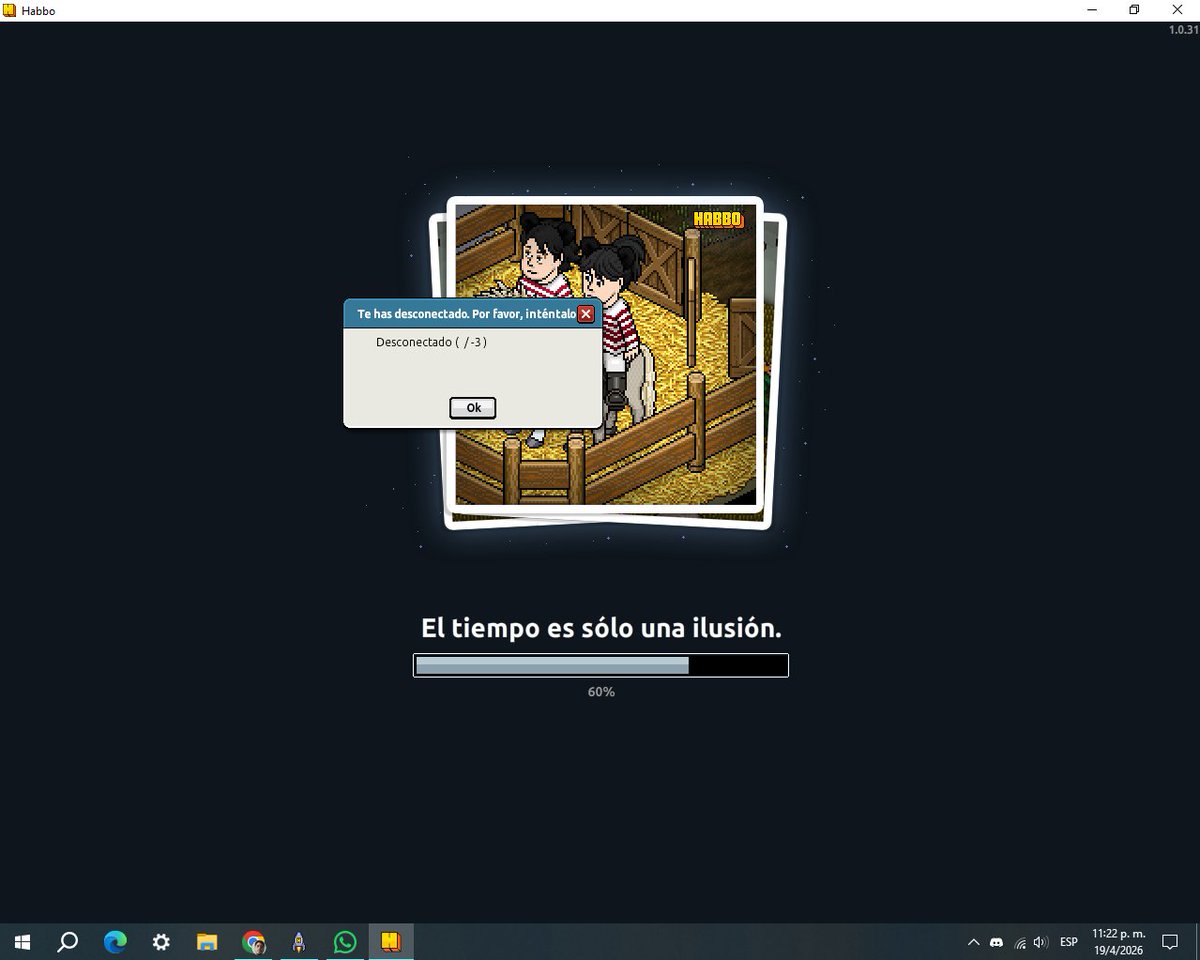The image size is (1200, 960).
Task: Click the Ok button in the disconnect dialog
Action: pos(473,407)
